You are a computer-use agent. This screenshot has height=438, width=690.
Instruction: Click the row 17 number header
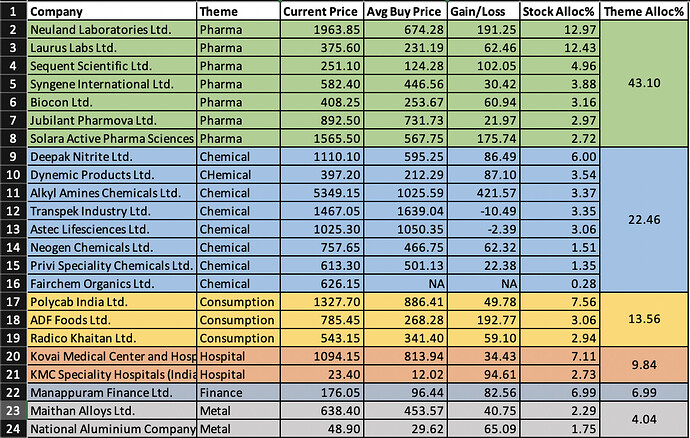pos(13,301)
